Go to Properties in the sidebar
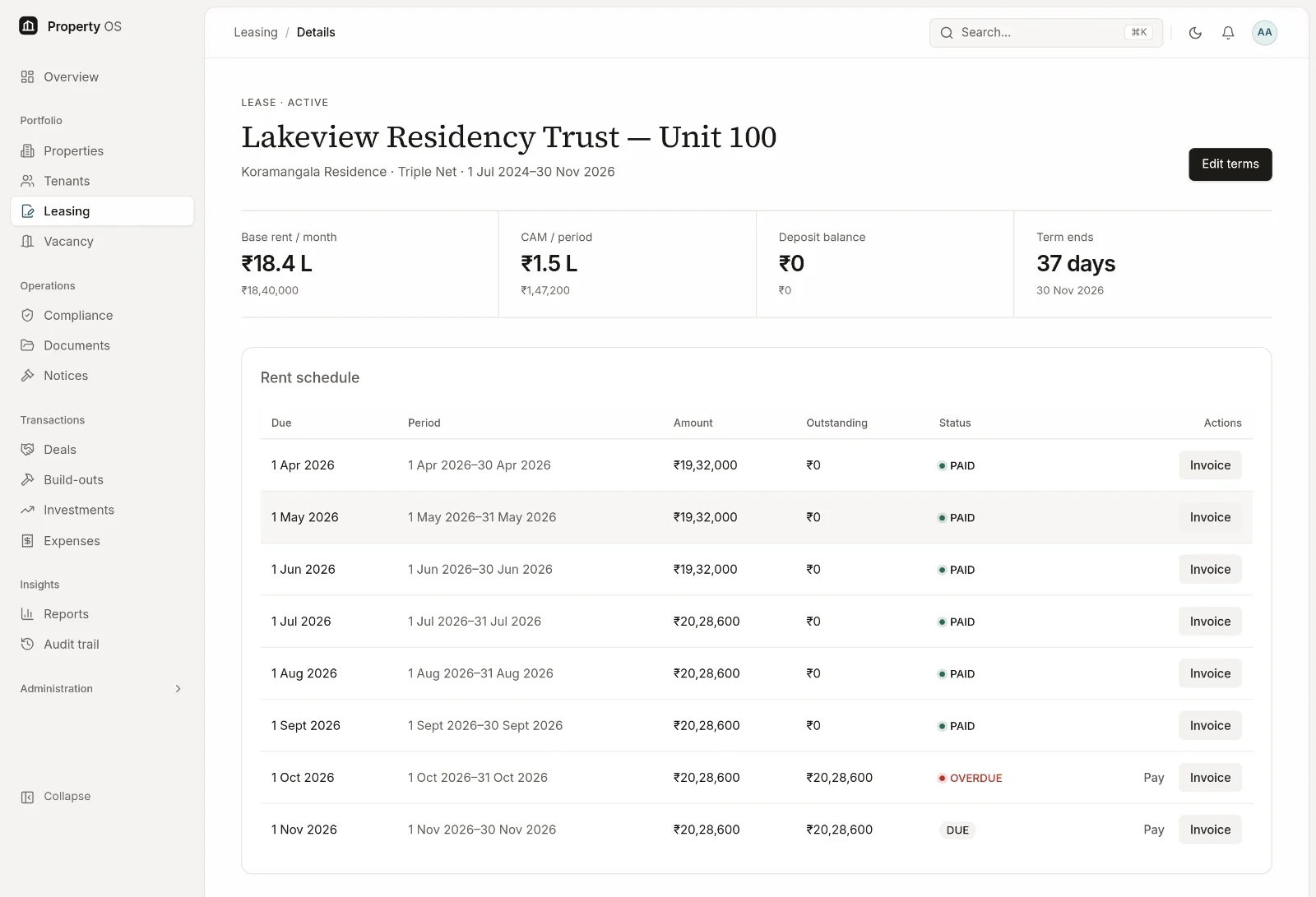The width and height of the screenshot is (1316, 897). [x=102, y=150]
